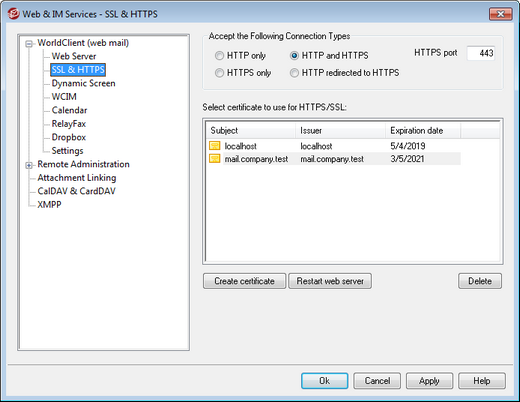Delete the selected certificate
Image resolution: width=520 pixels, height=402 pixels.
pyautogui.click(x=480, y=281)
